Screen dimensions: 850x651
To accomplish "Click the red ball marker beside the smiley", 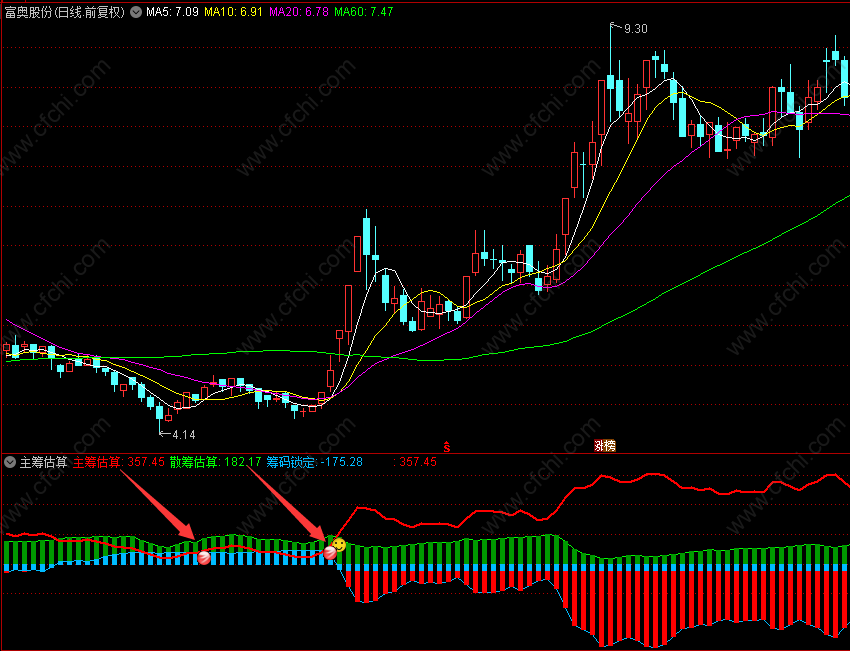I will tap(330, 553).
